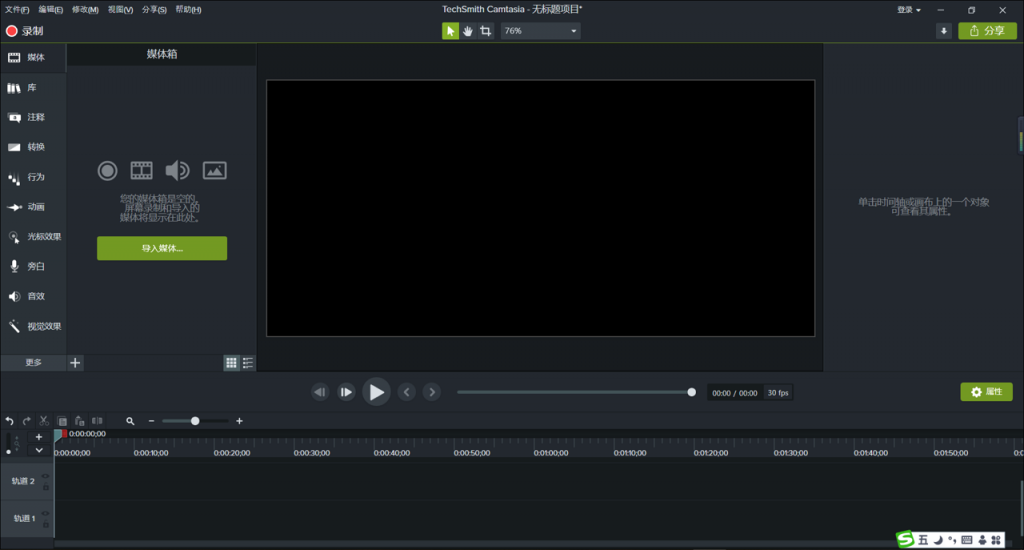Click the undo arrow in timeline toolbar

pyautogui.click(x=10, y=421)
